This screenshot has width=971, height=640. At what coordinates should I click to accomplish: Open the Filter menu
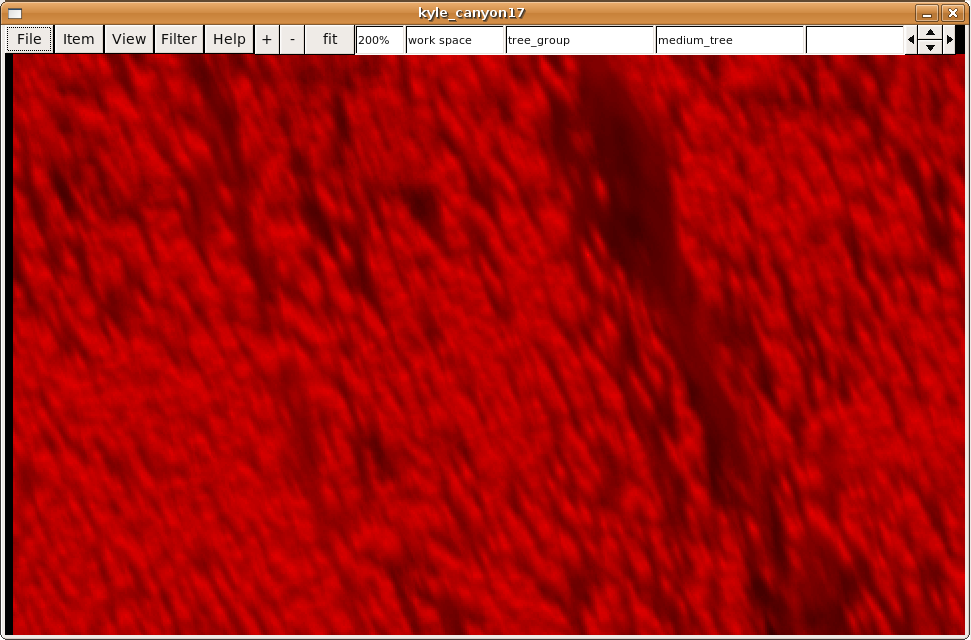pos(179,39)
